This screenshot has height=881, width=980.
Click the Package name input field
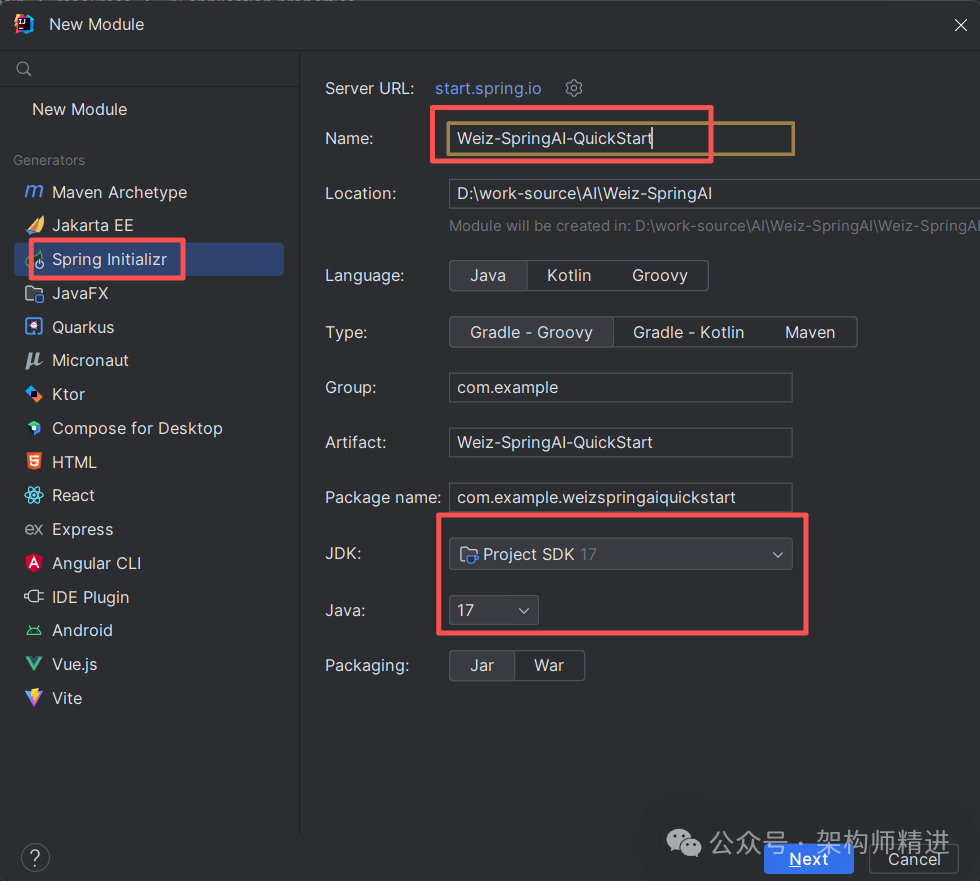621,497
